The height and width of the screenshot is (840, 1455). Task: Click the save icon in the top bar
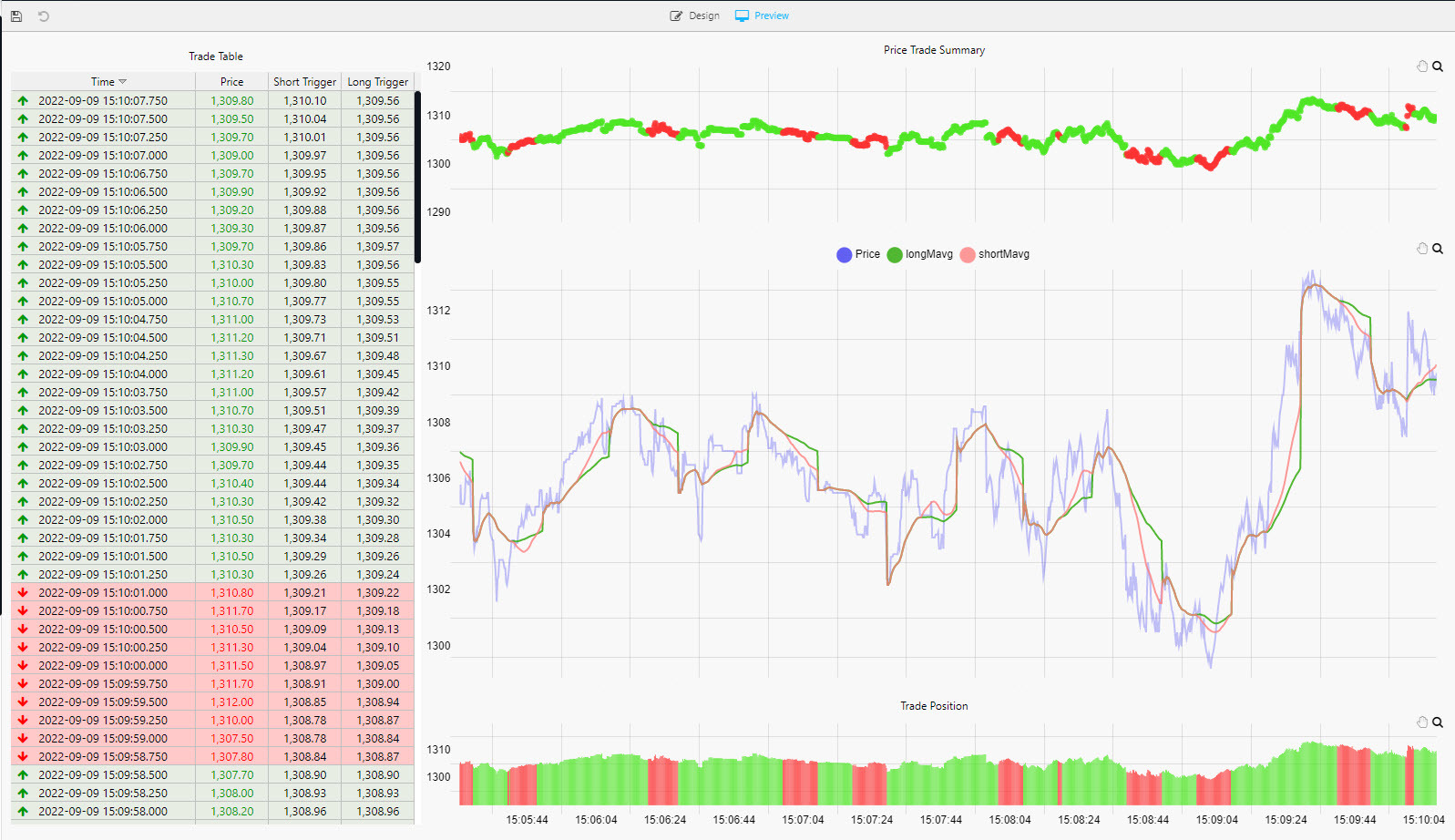pyautogui.click(x=16, y=15)
